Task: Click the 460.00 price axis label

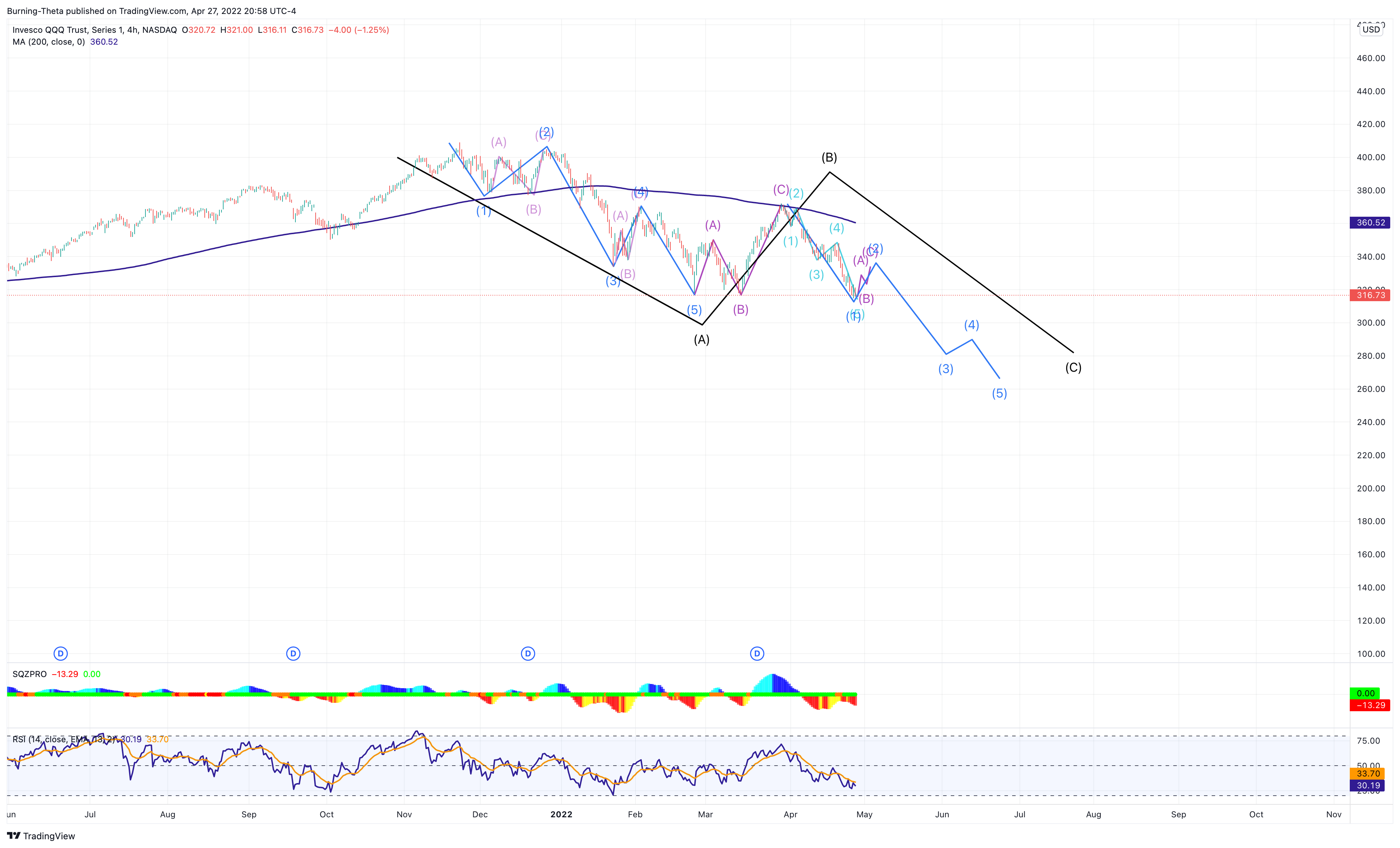Action: pos(1370,58)
